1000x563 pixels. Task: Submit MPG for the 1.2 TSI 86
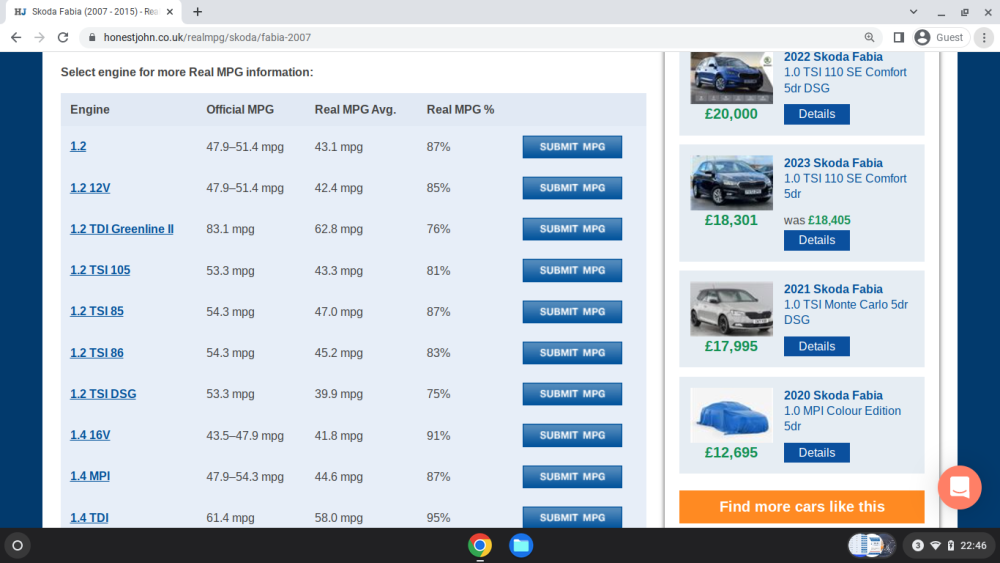pos(572,353)
